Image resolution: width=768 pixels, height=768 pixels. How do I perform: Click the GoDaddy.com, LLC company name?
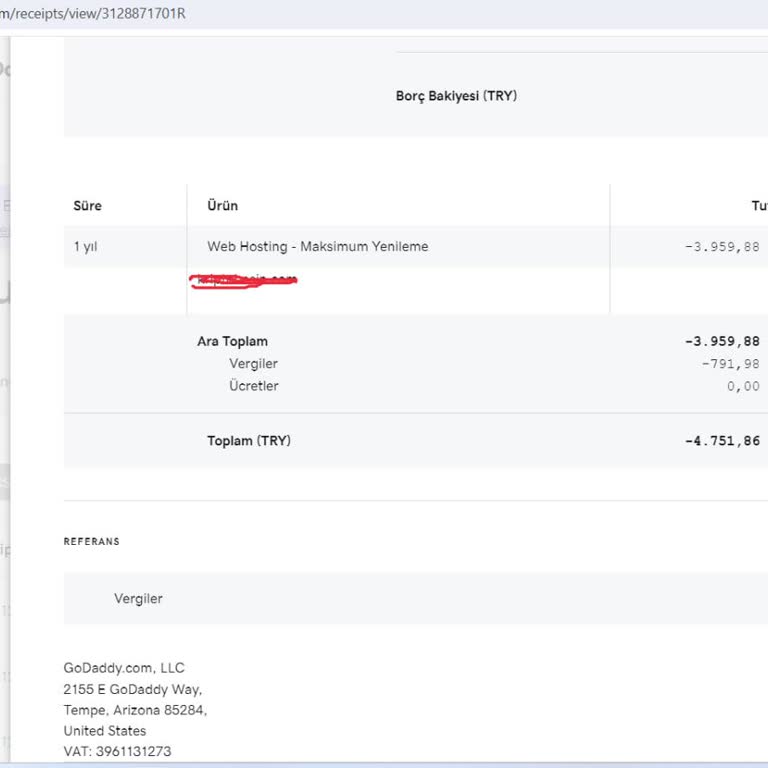pos(124,668)
